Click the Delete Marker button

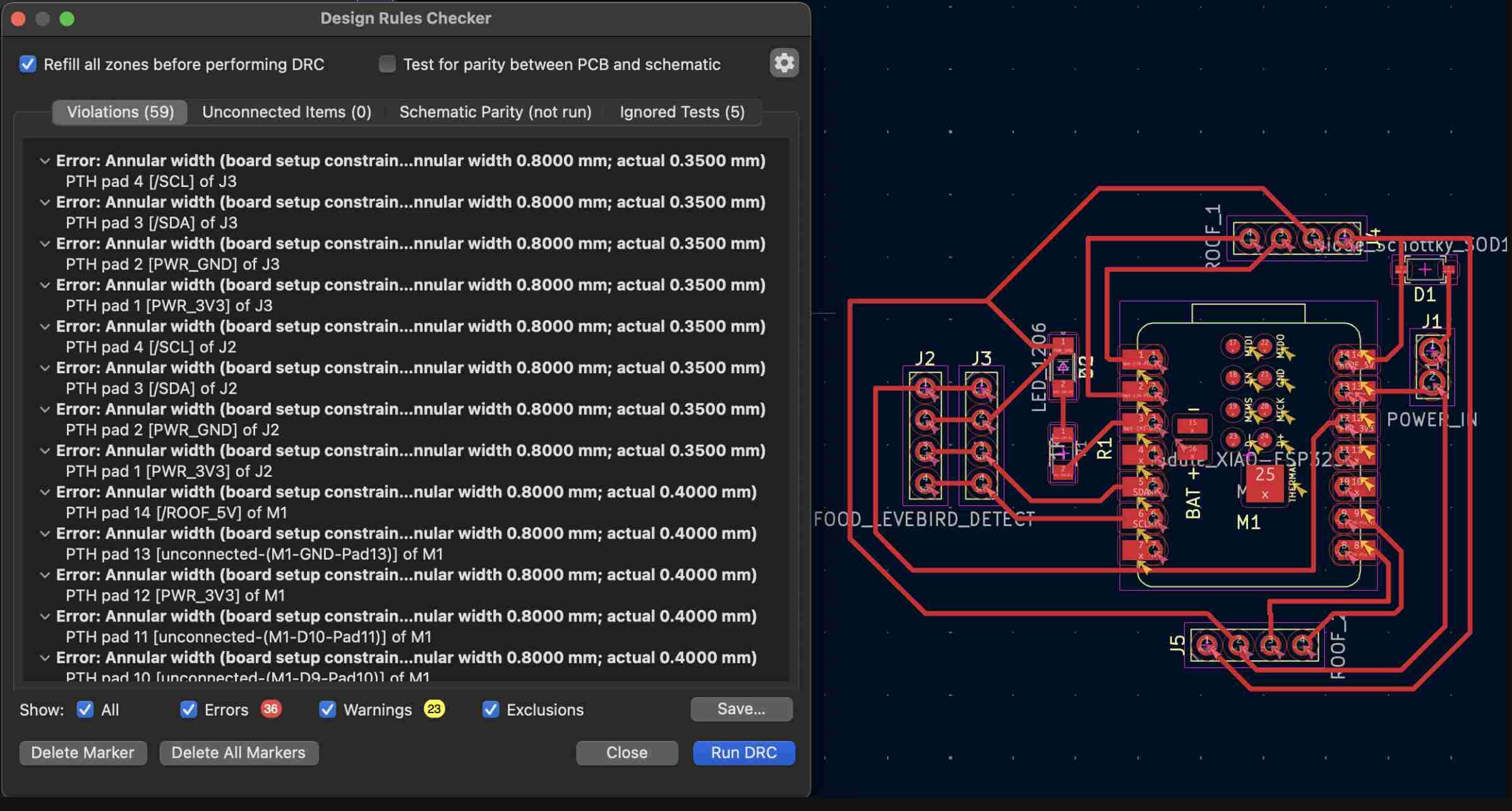83,753
